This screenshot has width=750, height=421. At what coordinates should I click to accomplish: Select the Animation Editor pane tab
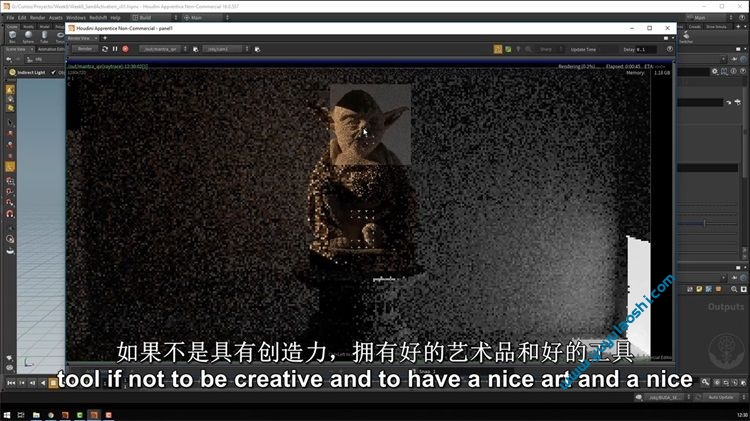tap(50, 49)
